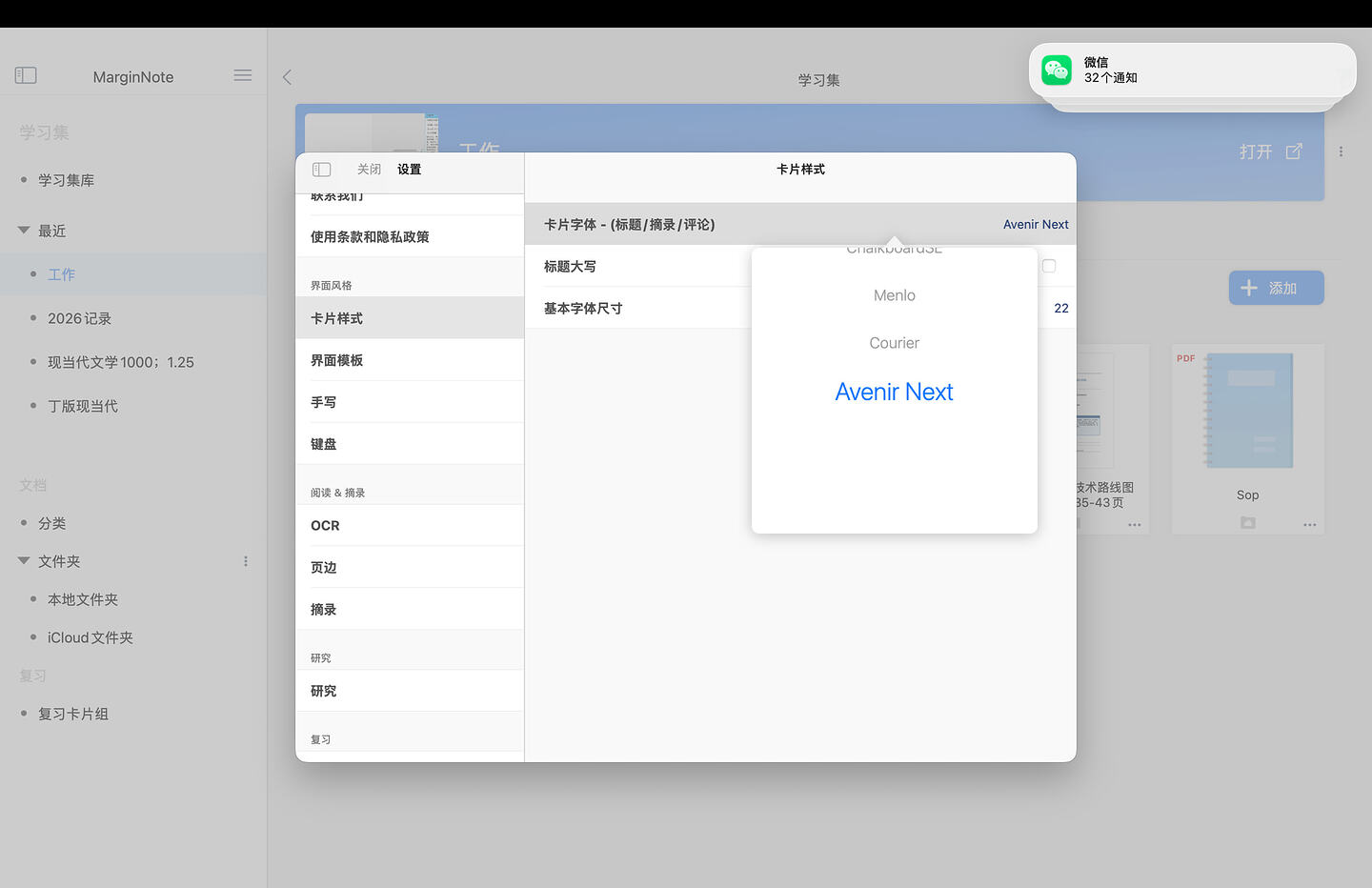Open the Sop notebook thumbnail
Image resolution: width=1372 pixels, height=888 pixels.
click(x=1248, y=411)
